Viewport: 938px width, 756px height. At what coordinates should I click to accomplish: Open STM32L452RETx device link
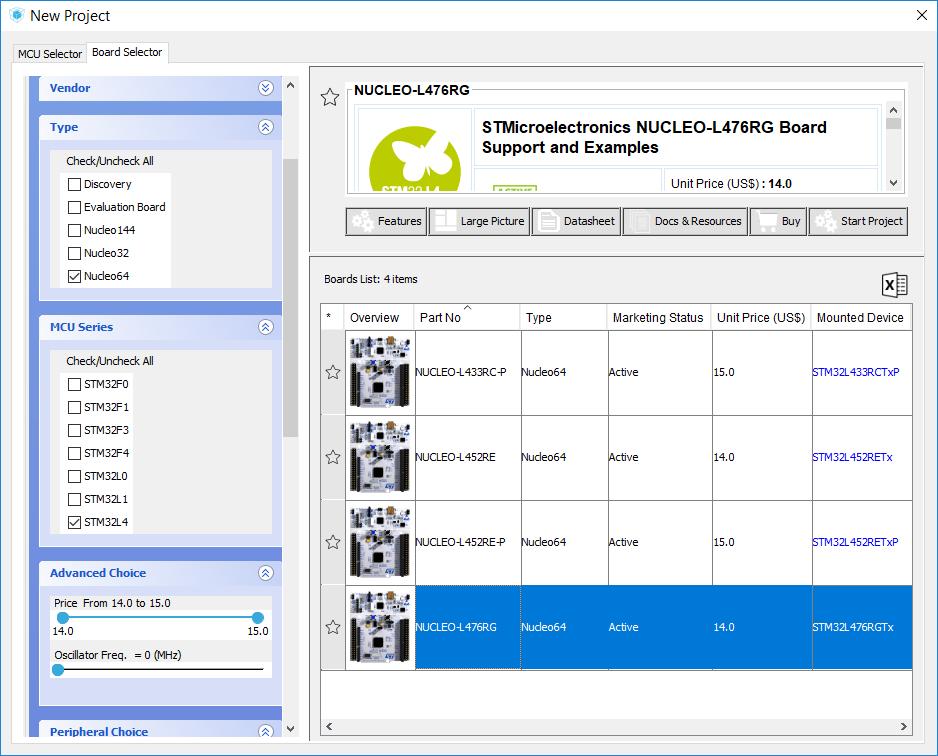tap(852, 457)
